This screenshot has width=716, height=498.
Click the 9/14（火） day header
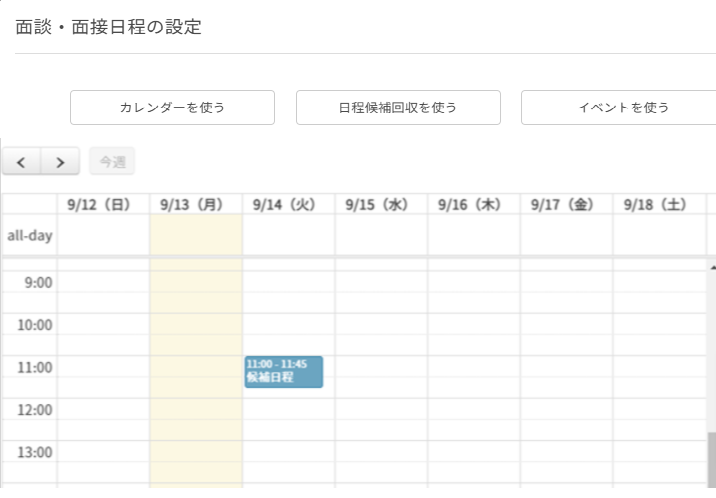pos(288,204)
